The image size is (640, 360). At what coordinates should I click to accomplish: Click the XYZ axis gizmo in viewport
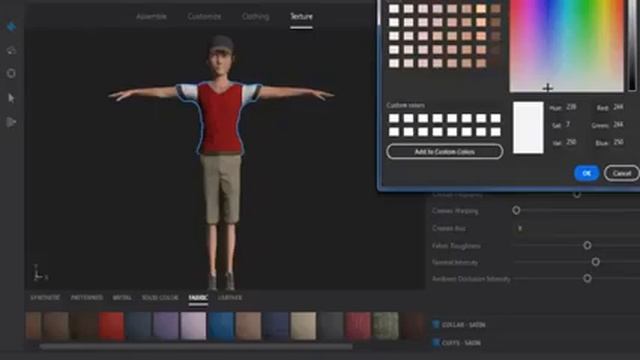40,273
